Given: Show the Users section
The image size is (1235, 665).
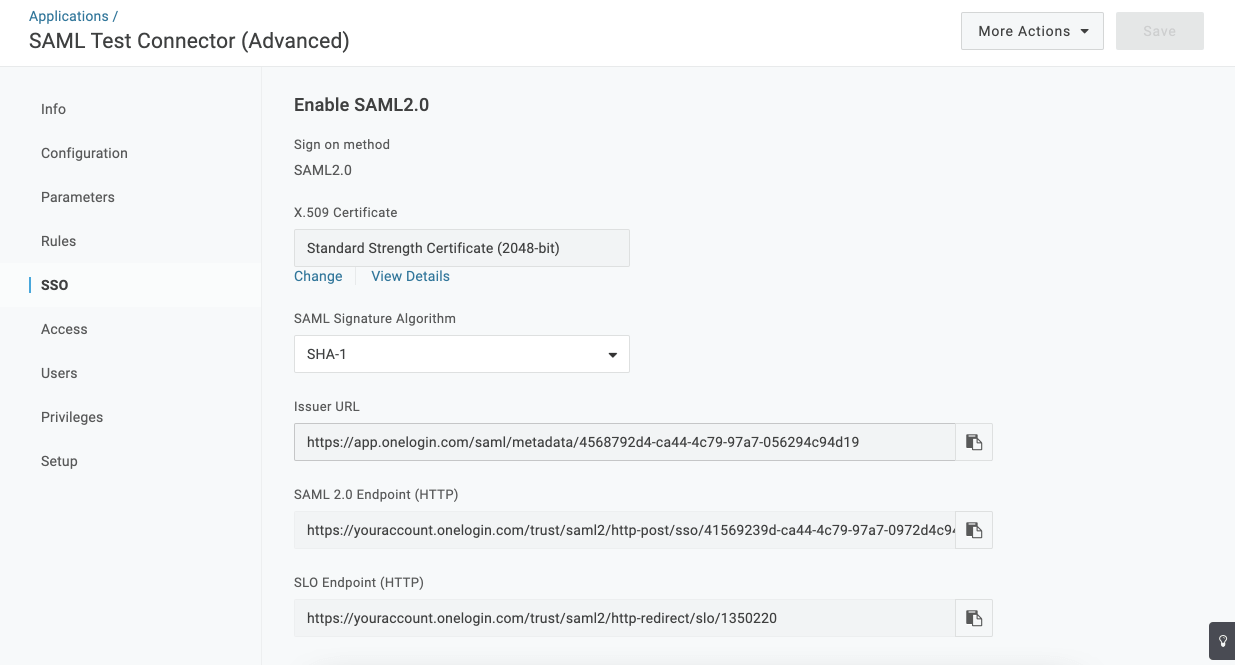Looking at the screenshot, I should click(59, 373).
